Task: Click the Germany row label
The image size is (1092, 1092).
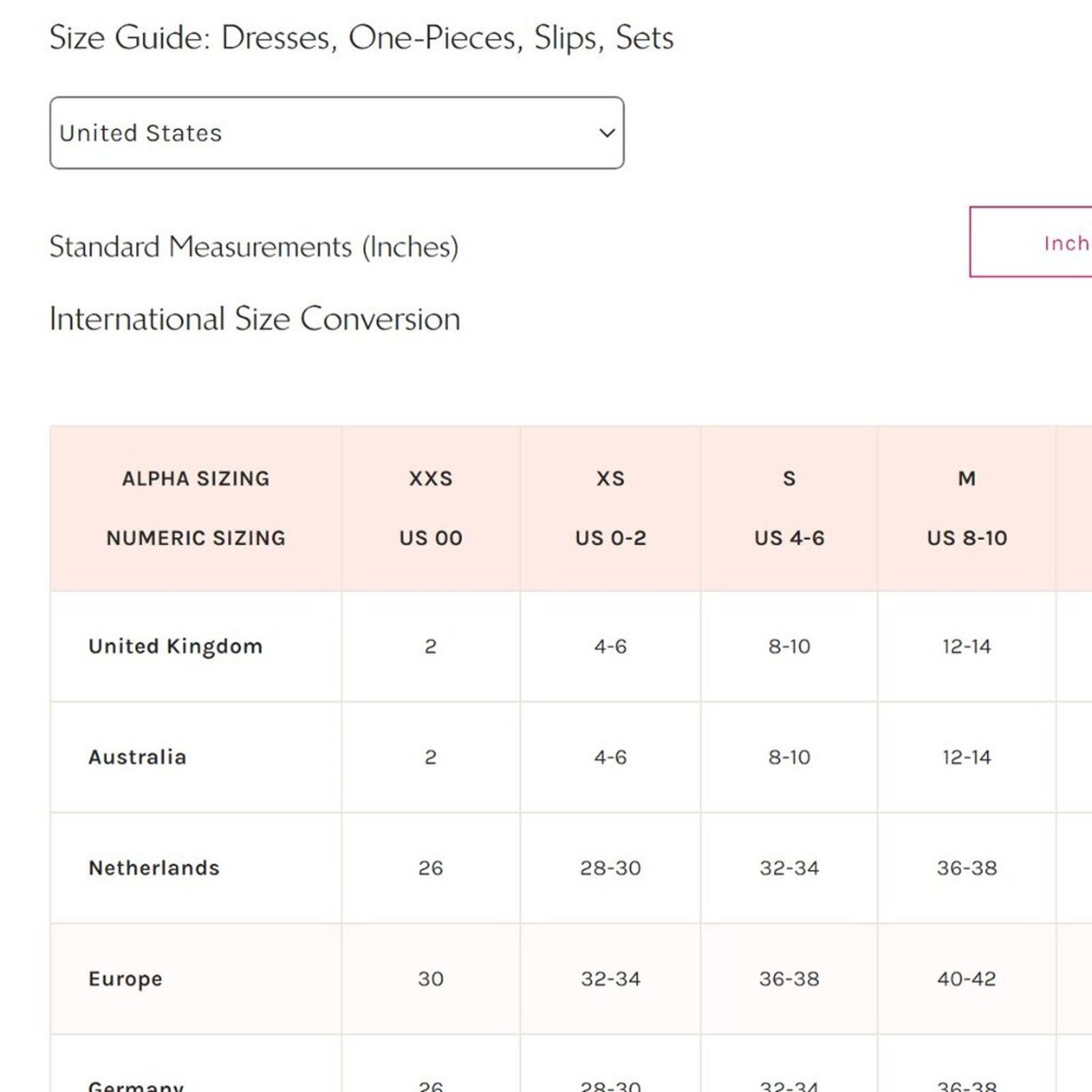Action: tap(136, 1085)
